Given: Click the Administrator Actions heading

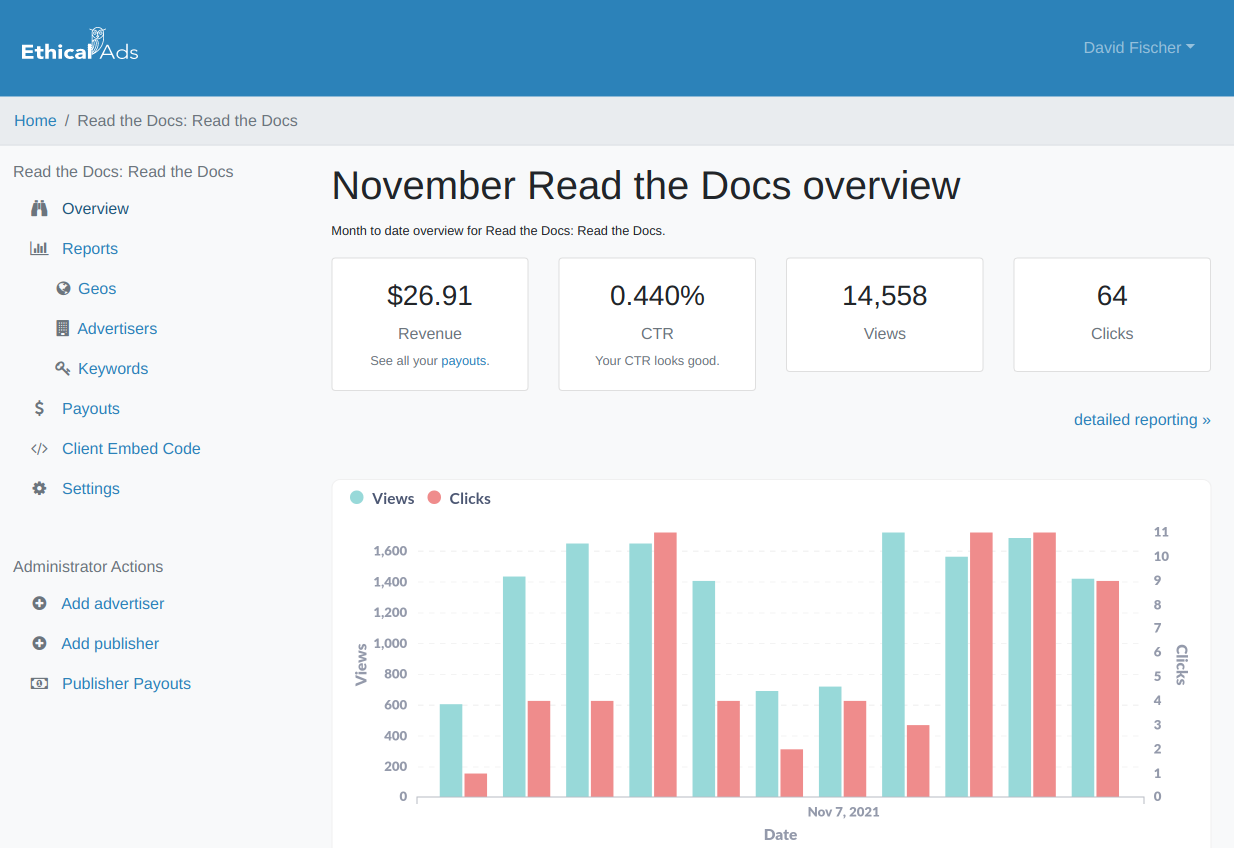Looking at the screenshot, I should [88, 567].
